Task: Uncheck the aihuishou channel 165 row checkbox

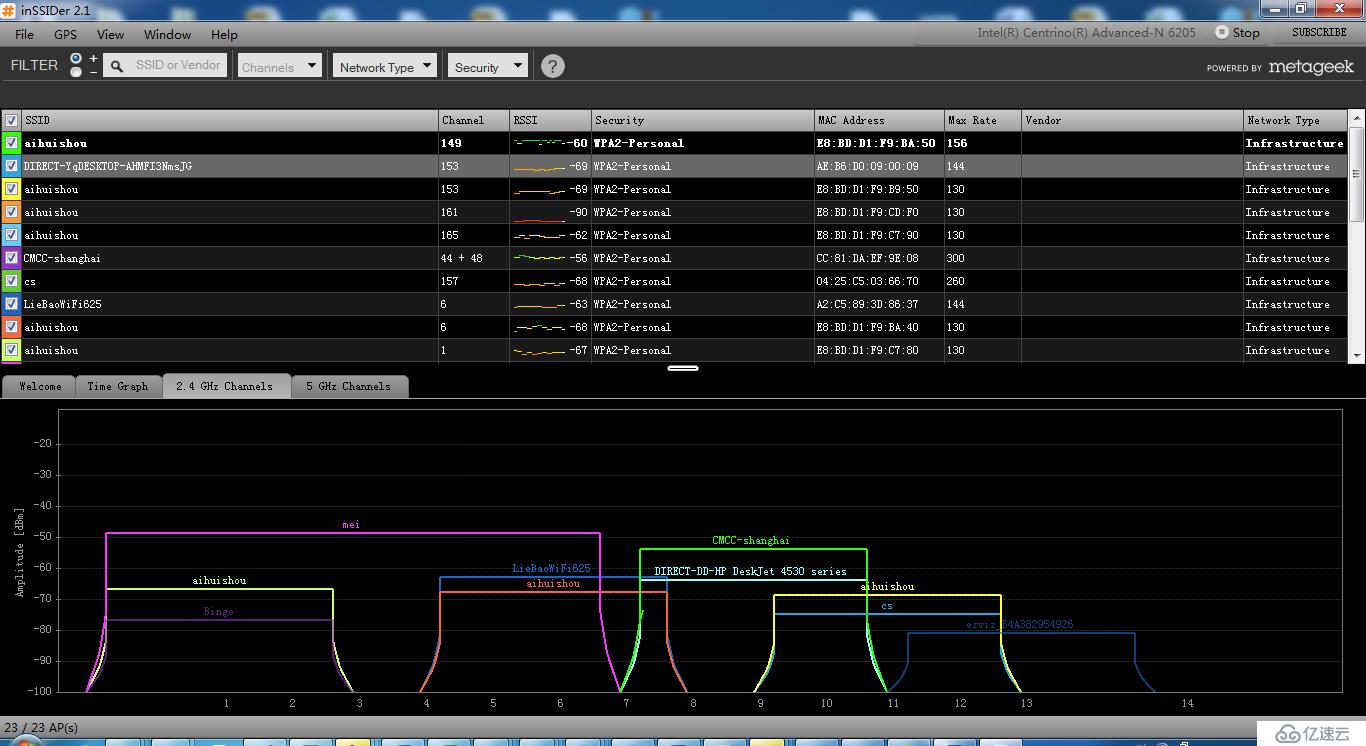Action: pyautogui.click(x=11, y=235)
